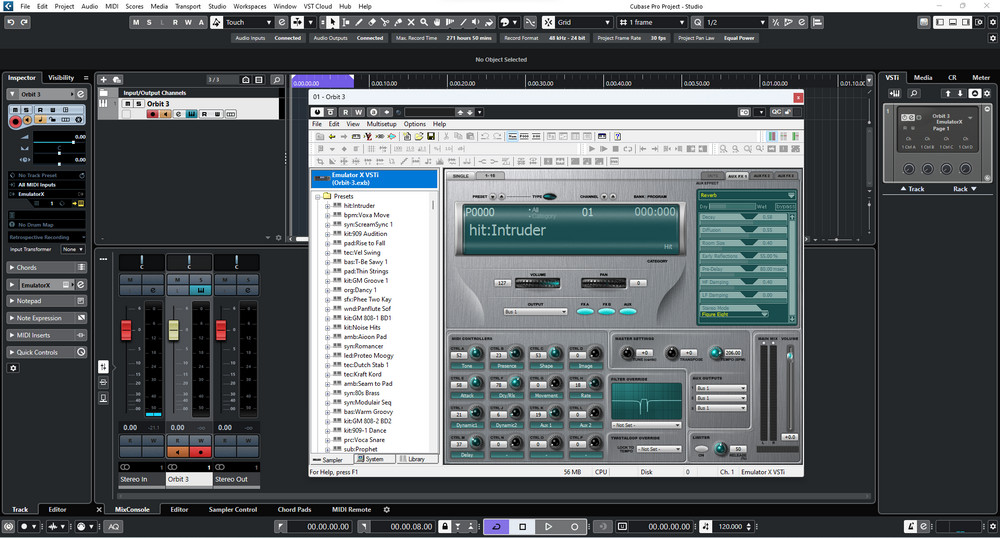This screenshot has height=538, width=1000.
Task: Select the AUX FX 2 tab
Action: click(x=761, y=176)
